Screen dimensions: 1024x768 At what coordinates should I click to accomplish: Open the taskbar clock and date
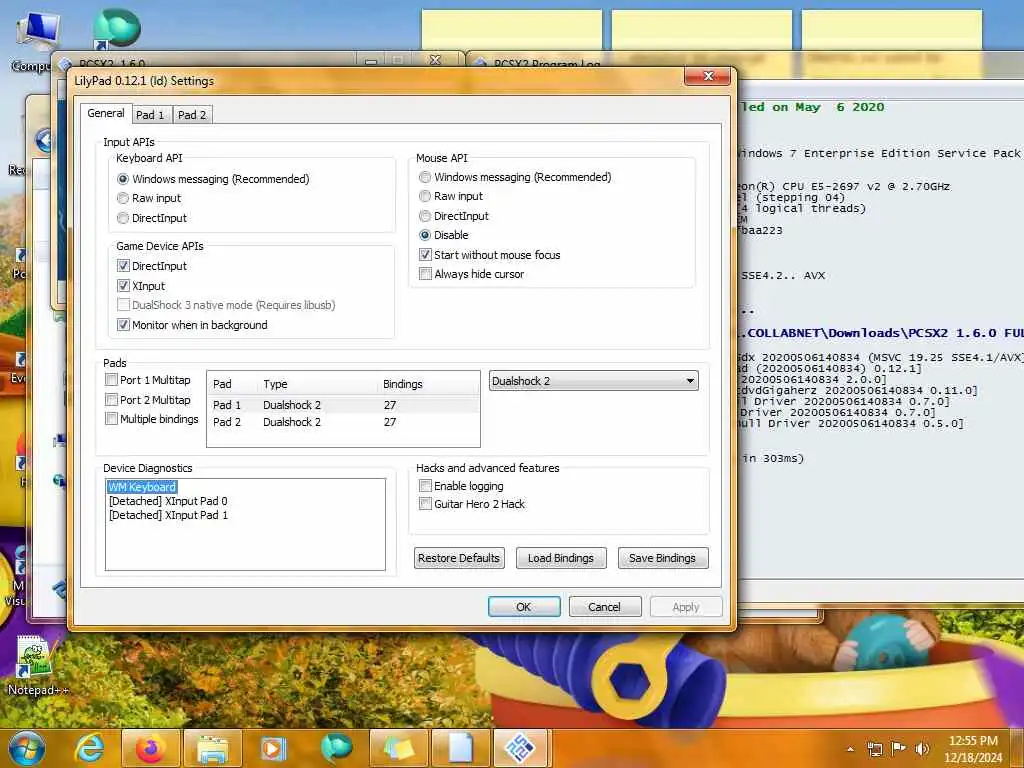(x=973, y=749)
